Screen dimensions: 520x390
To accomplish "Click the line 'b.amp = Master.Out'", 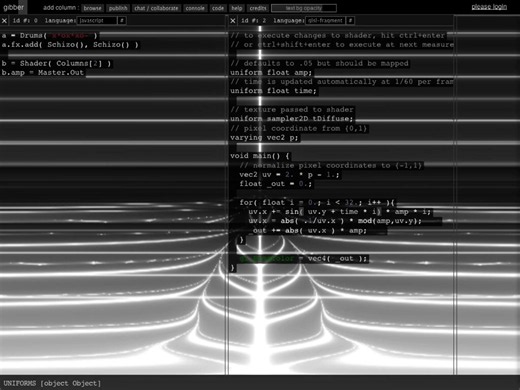I will click(43, 72).
